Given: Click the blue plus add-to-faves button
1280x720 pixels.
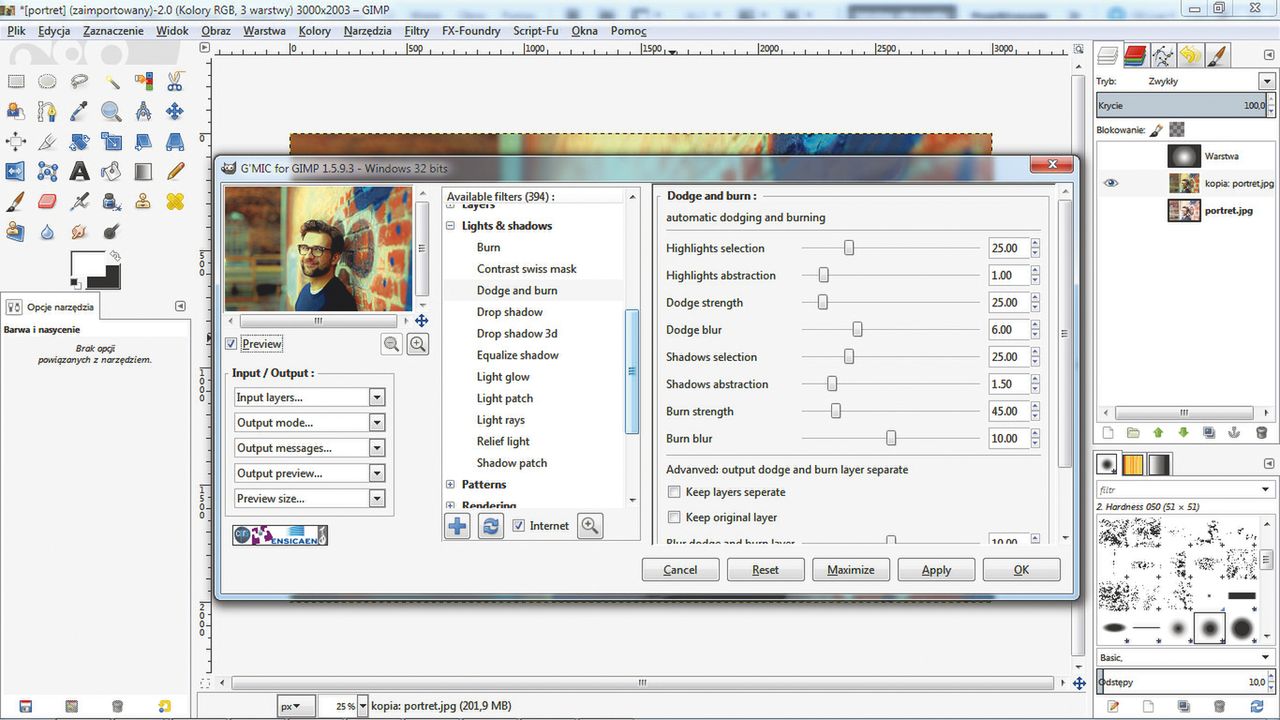Looking at the screenshot, I should 457,526.
